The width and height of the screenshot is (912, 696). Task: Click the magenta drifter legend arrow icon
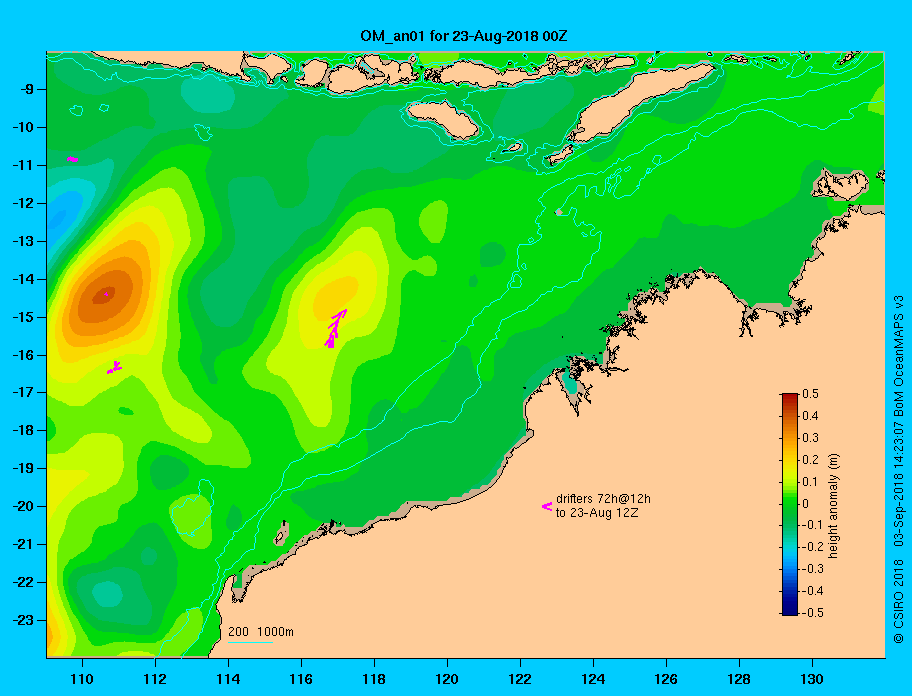(547, 506)
